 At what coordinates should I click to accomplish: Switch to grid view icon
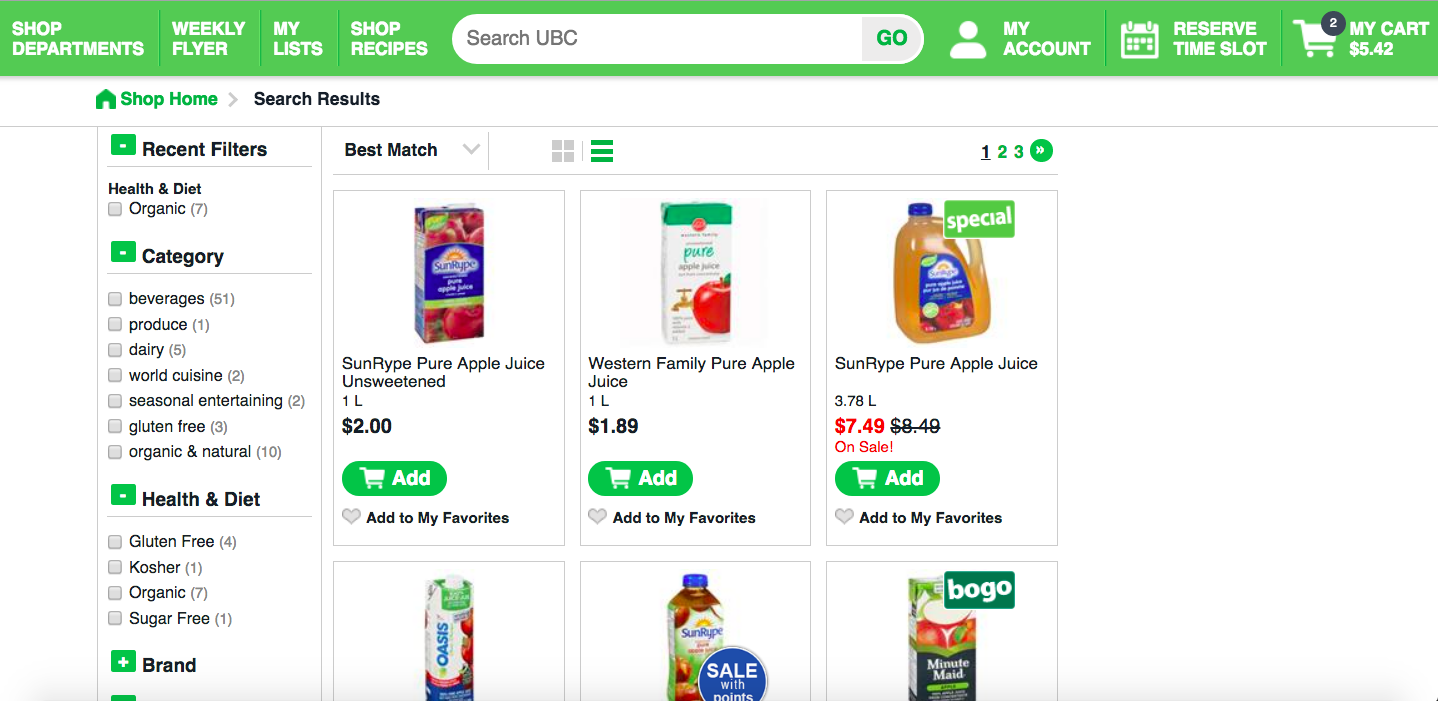point(563,151)
